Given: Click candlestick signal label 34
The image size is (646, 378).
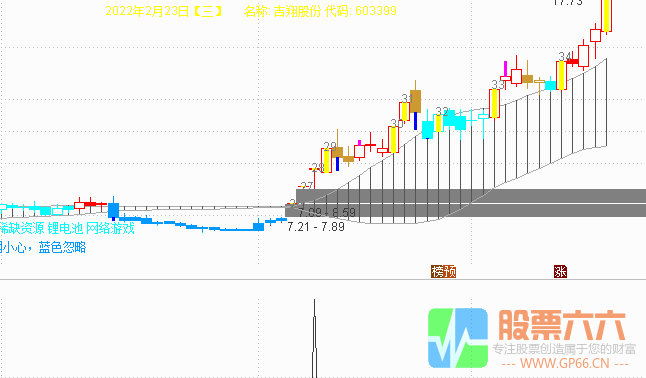Looking at the screenshot, I should click(x=565, y=56).
